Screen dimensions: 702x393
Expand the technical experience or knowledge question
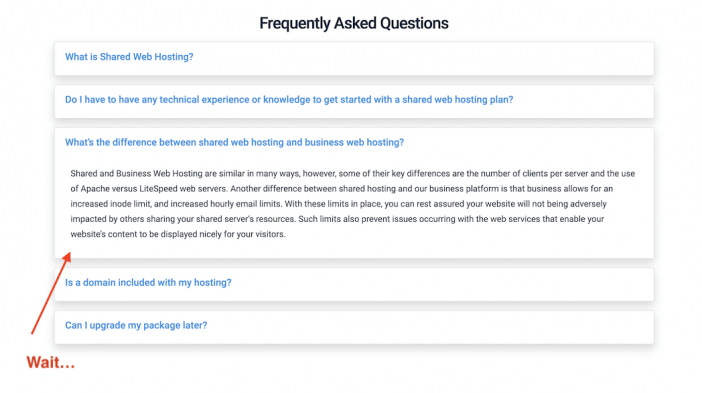point(289,99)
